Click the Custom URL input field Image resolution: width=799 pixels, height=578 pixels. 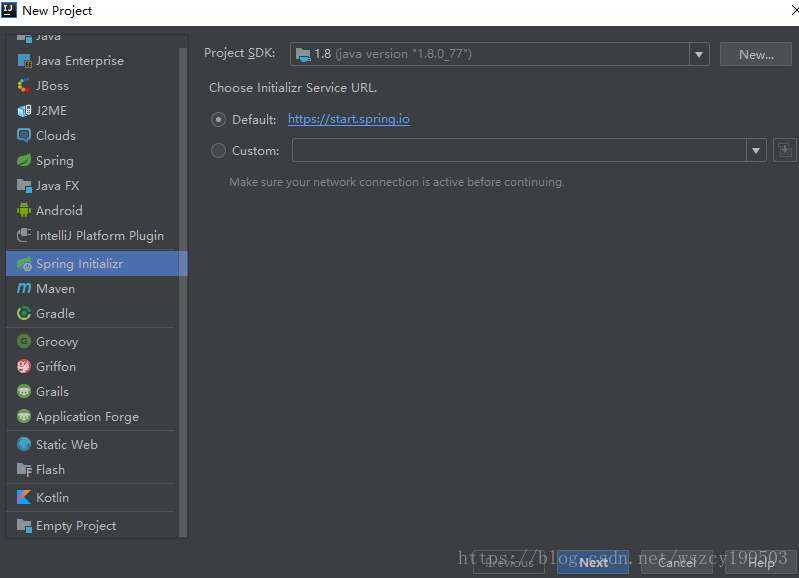519,150
